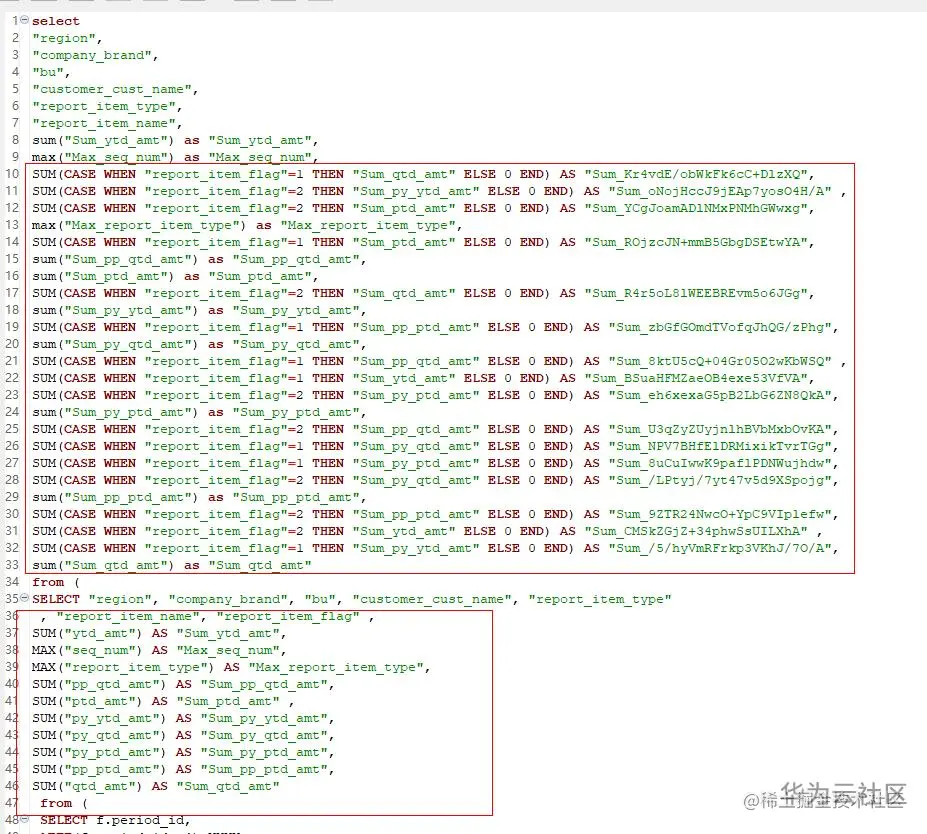Screen dimensions: 927x834
Task: Click max("Max_report_item_type") on line 13
Action: pos(139,225)
